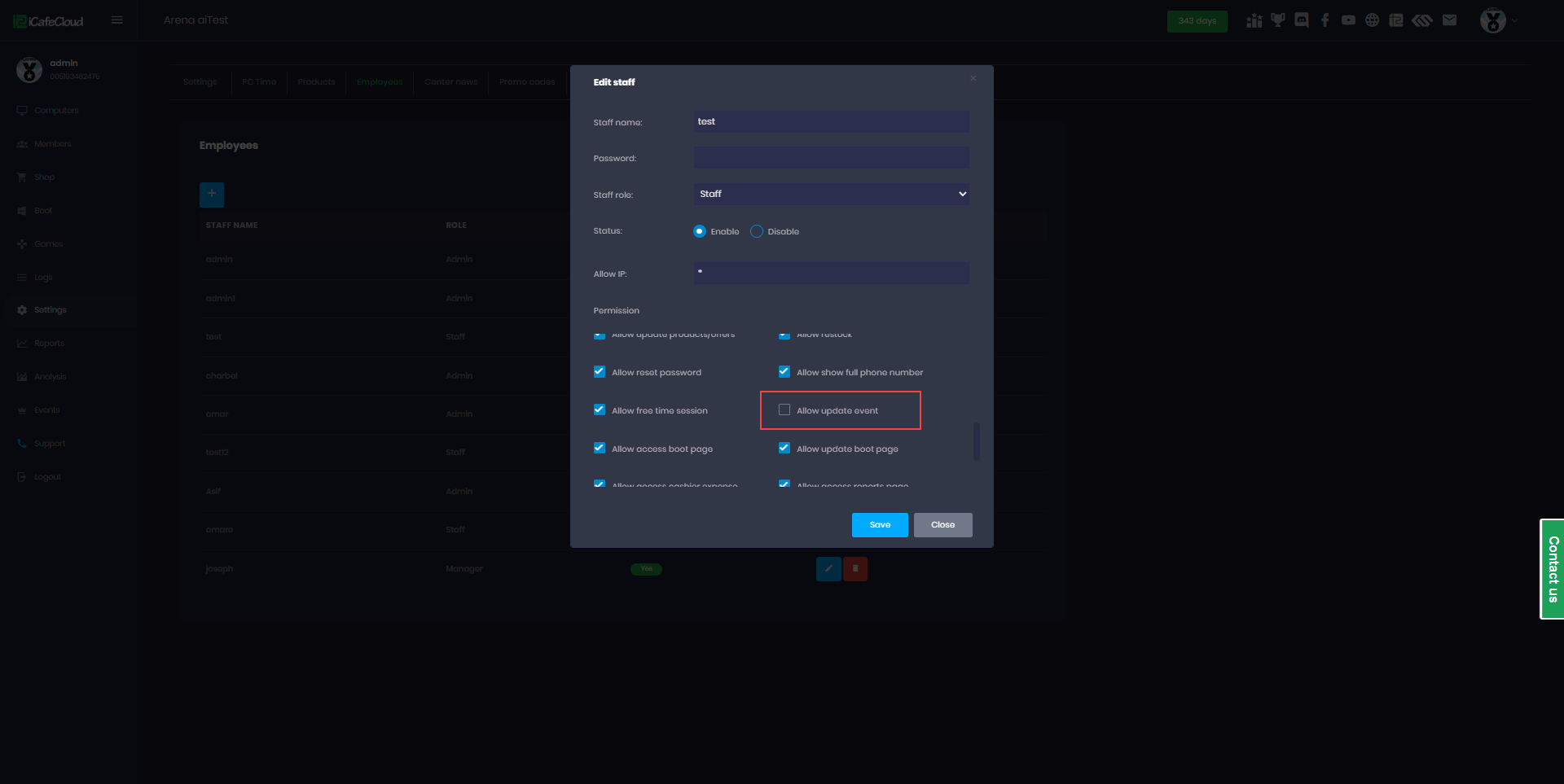This screenshot has height=784, width=1564.
Task: Open the mail envelope icon
Action: coord(1449,20)
